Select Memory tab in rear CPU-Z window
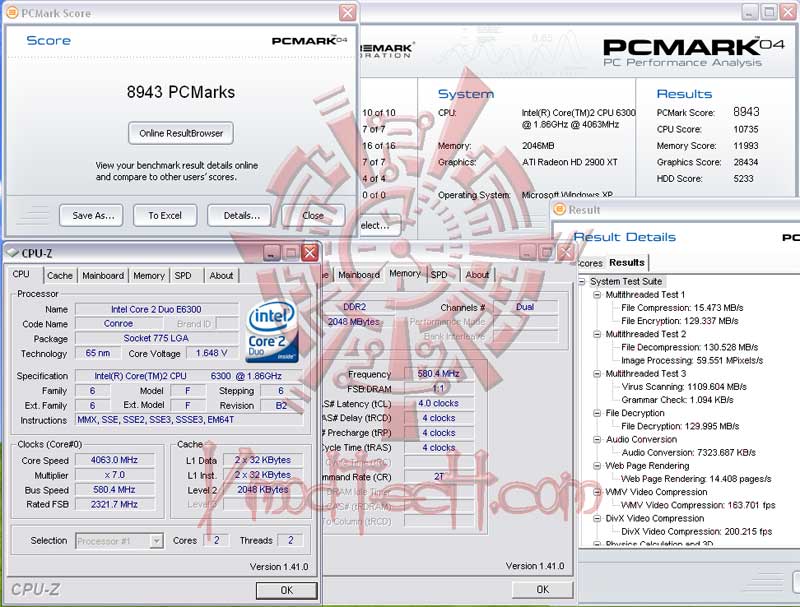This screenshot has width=800, height=607. click(x=405, y=273)
